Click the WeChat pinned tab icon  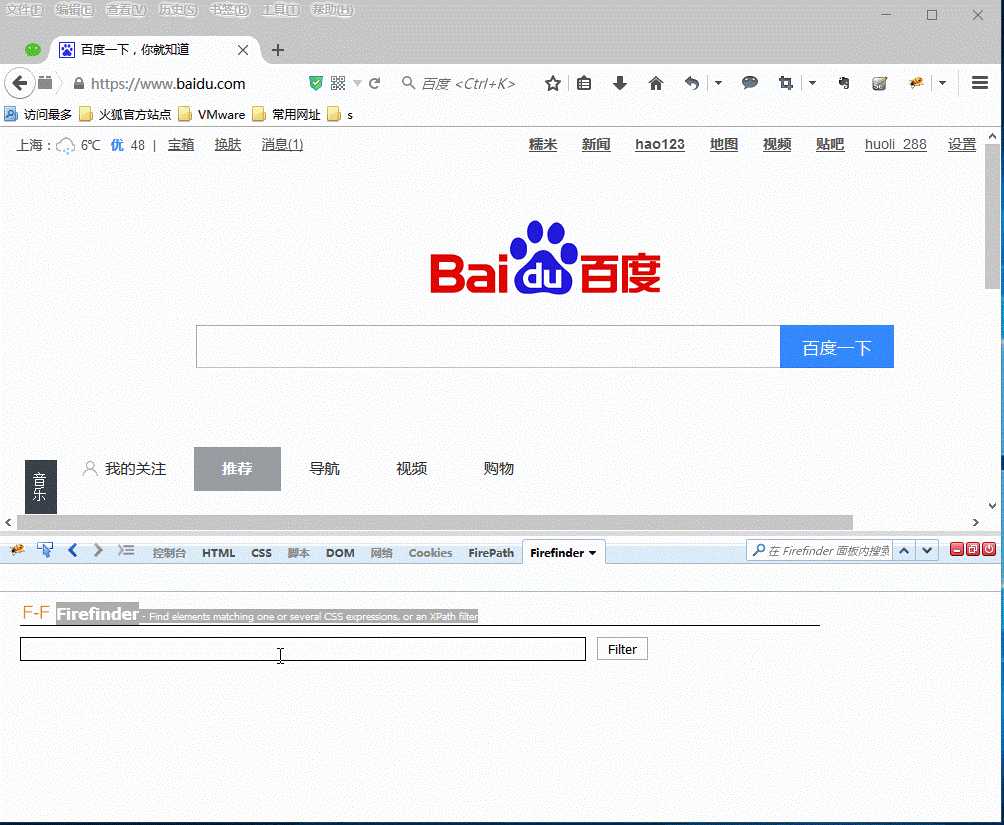(33, 50)
